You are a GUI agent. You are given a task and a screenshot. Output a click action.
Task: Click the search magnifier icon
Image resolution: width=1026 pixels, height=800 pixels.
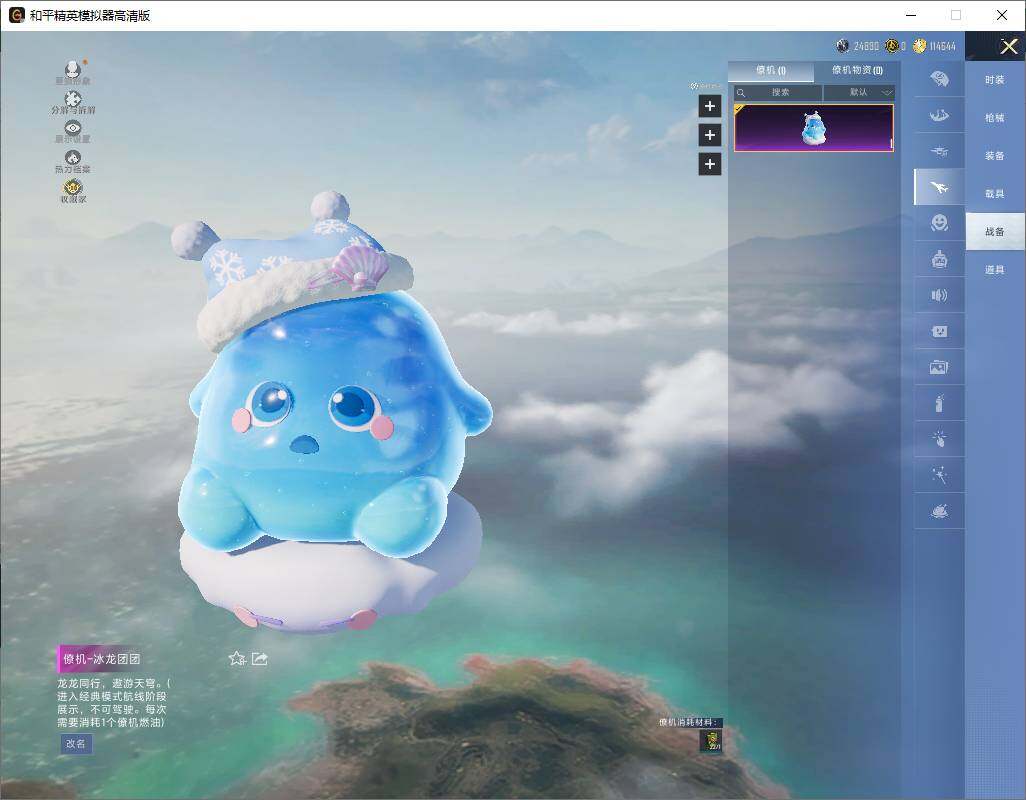(741, 93)
